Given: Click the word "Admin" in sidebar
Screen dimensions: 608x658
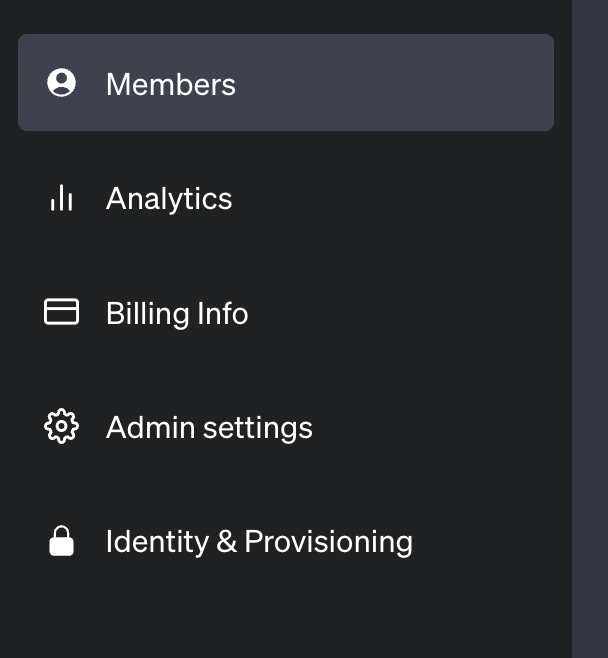Looking at the screenshot, I should point(151,428).
